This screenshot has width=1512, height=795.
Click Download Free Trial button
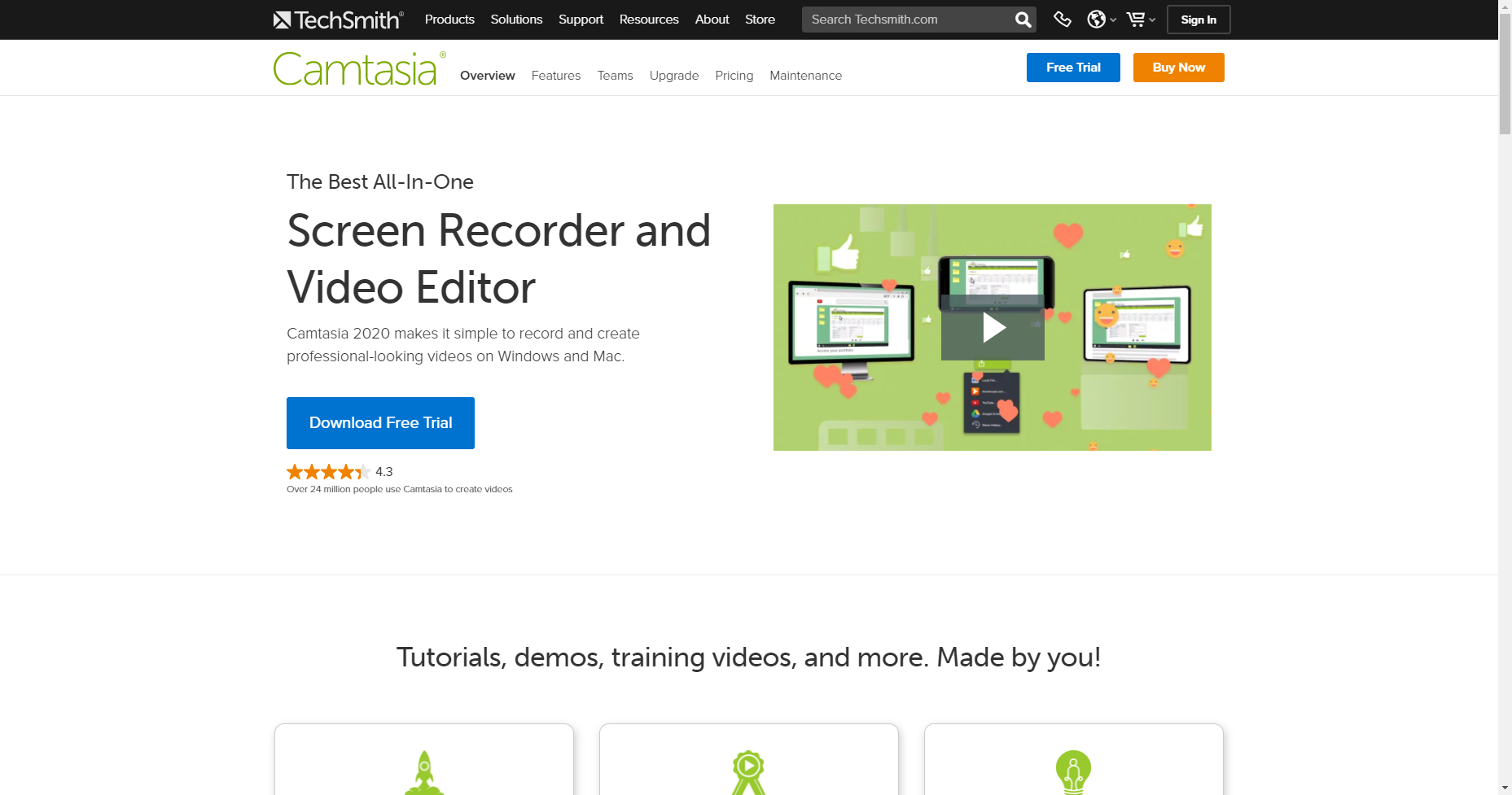(380, 423)
